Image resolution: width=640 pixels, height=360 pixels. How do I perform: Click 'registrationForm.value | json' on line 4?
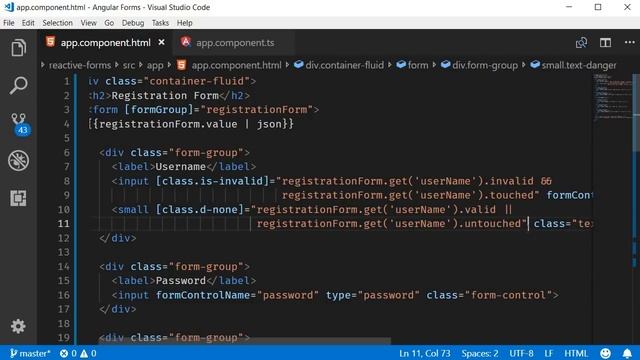[x=191, y=124]
